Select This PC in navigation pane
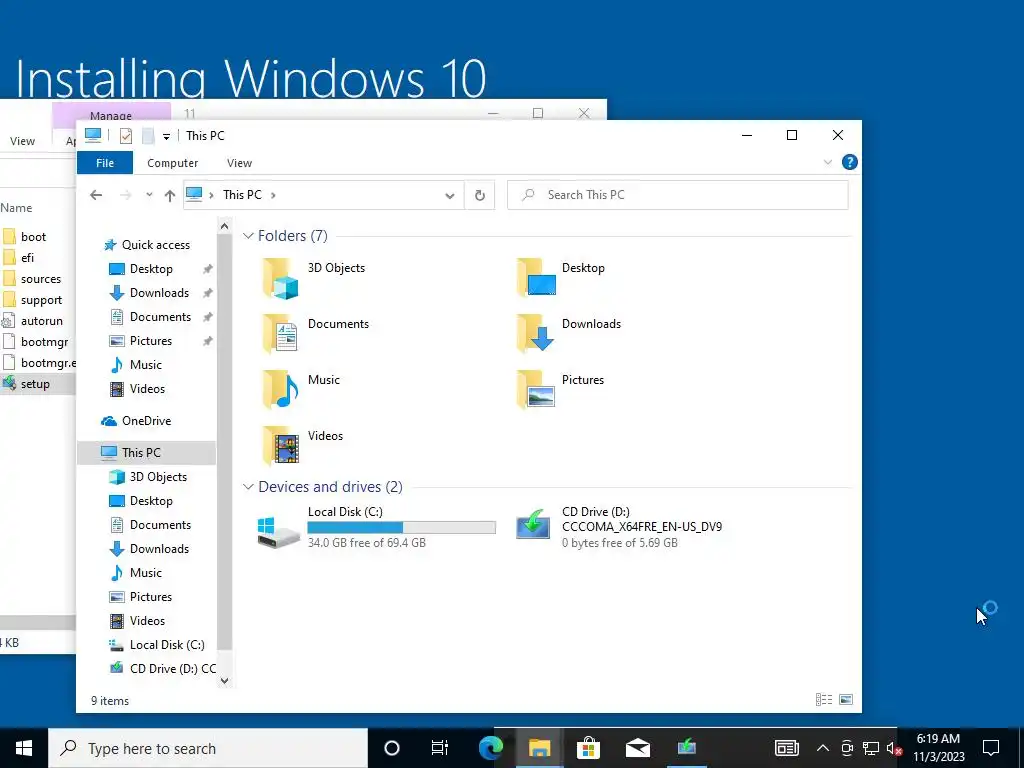1024x768 pixels. (x=147, y=453)
